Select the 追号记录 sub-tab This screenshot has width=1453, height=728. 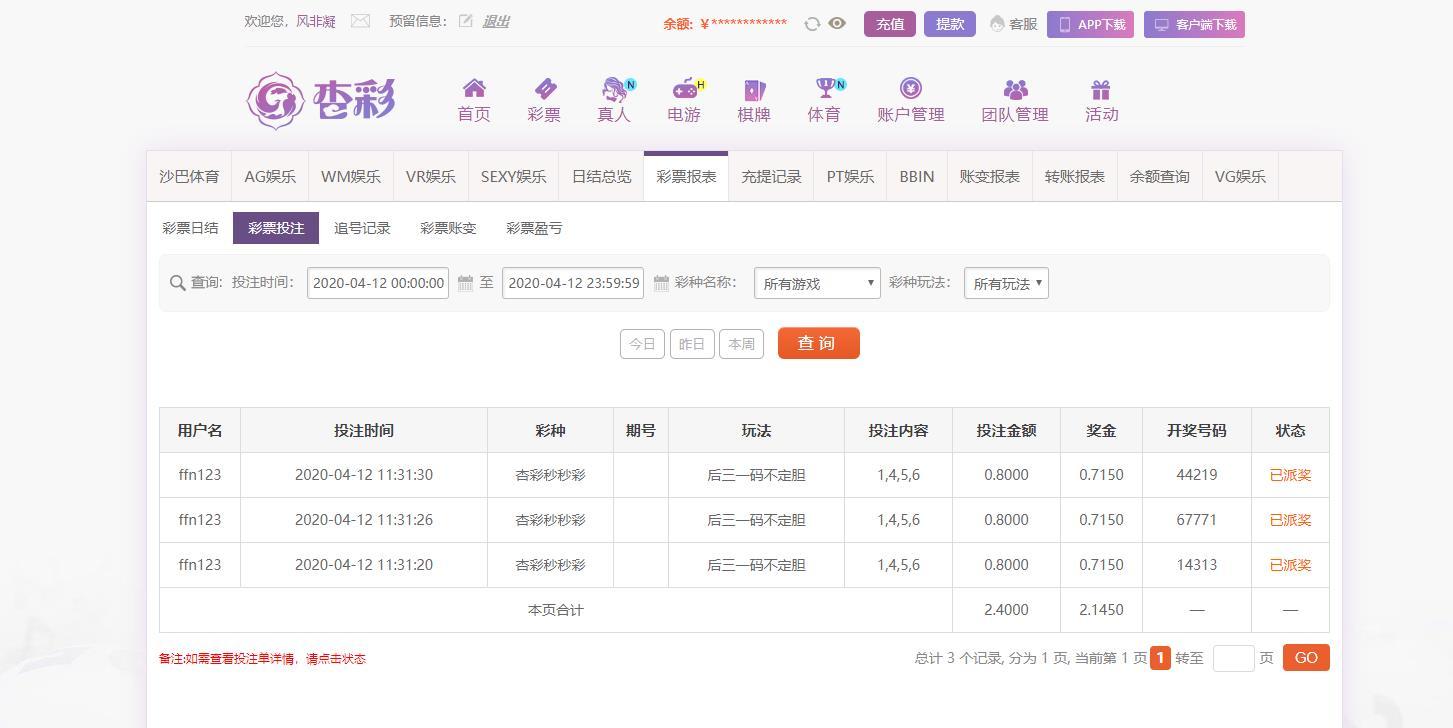(x=362, y=228)
